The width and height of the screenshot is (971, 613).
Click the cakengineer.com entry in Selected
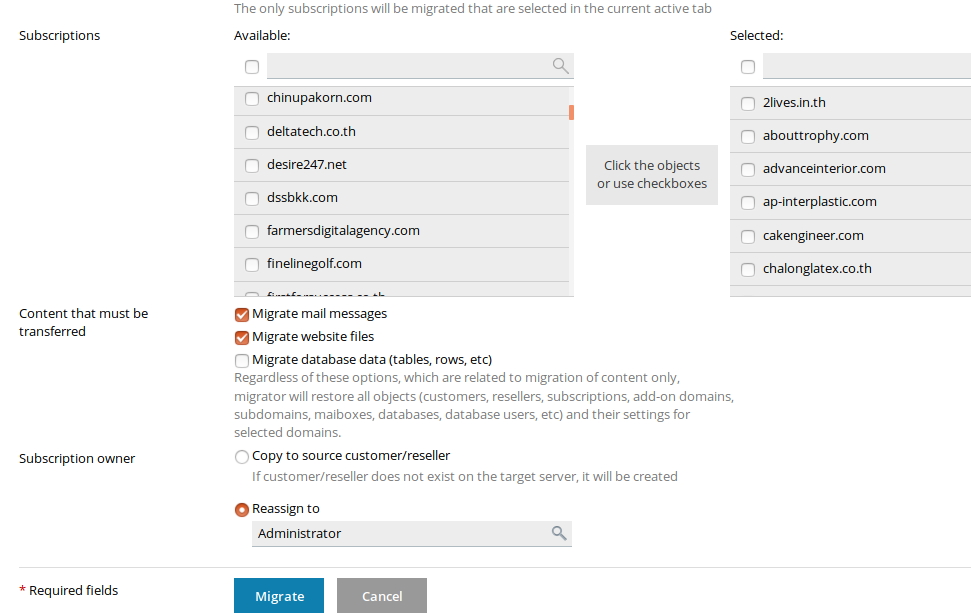[x=813, y=236]
